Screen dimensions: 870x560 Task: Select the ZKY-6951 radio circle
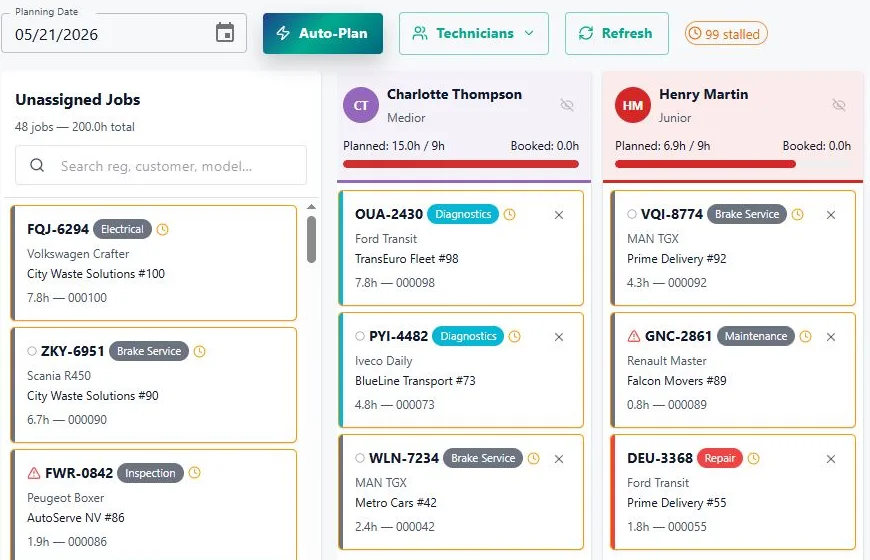(x=32, y=351)
